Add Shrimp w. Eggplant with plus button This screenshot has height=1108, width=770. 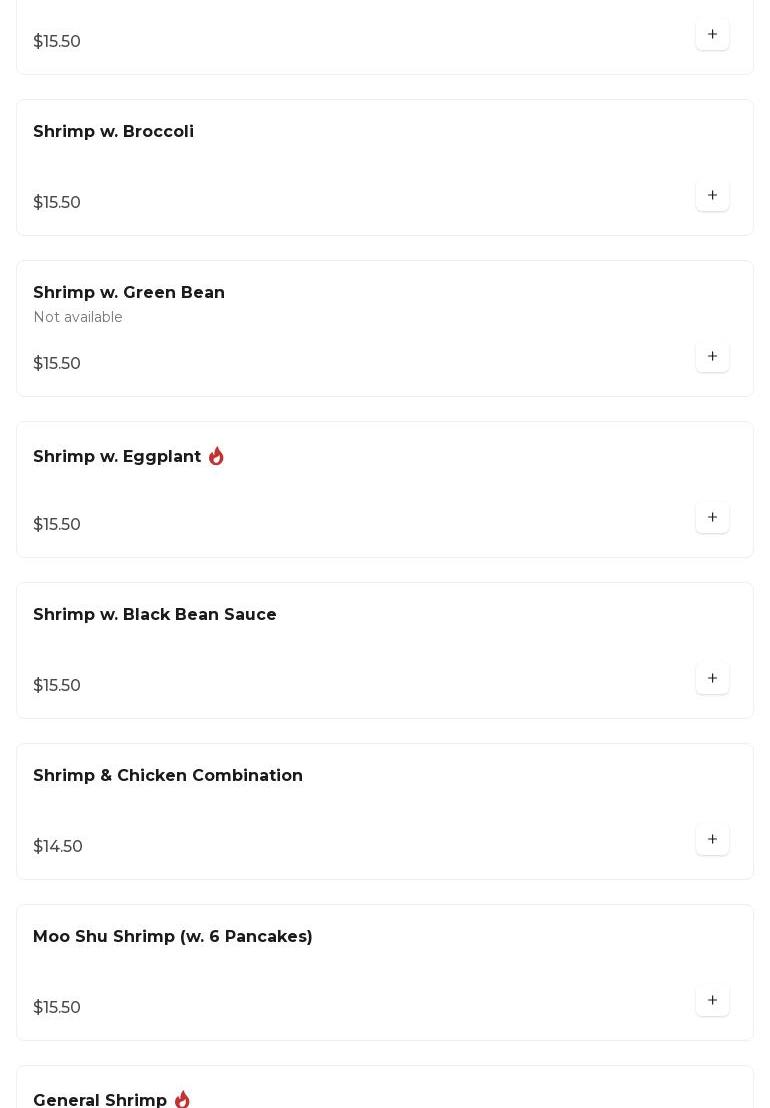click(712, 518)
